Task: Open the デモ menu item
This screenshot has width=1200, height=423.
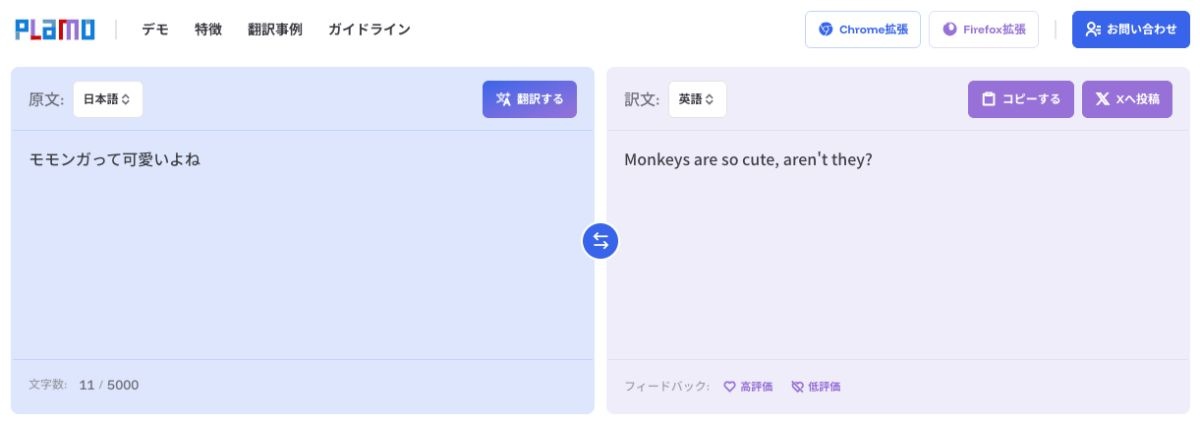Action: [155, 29]
